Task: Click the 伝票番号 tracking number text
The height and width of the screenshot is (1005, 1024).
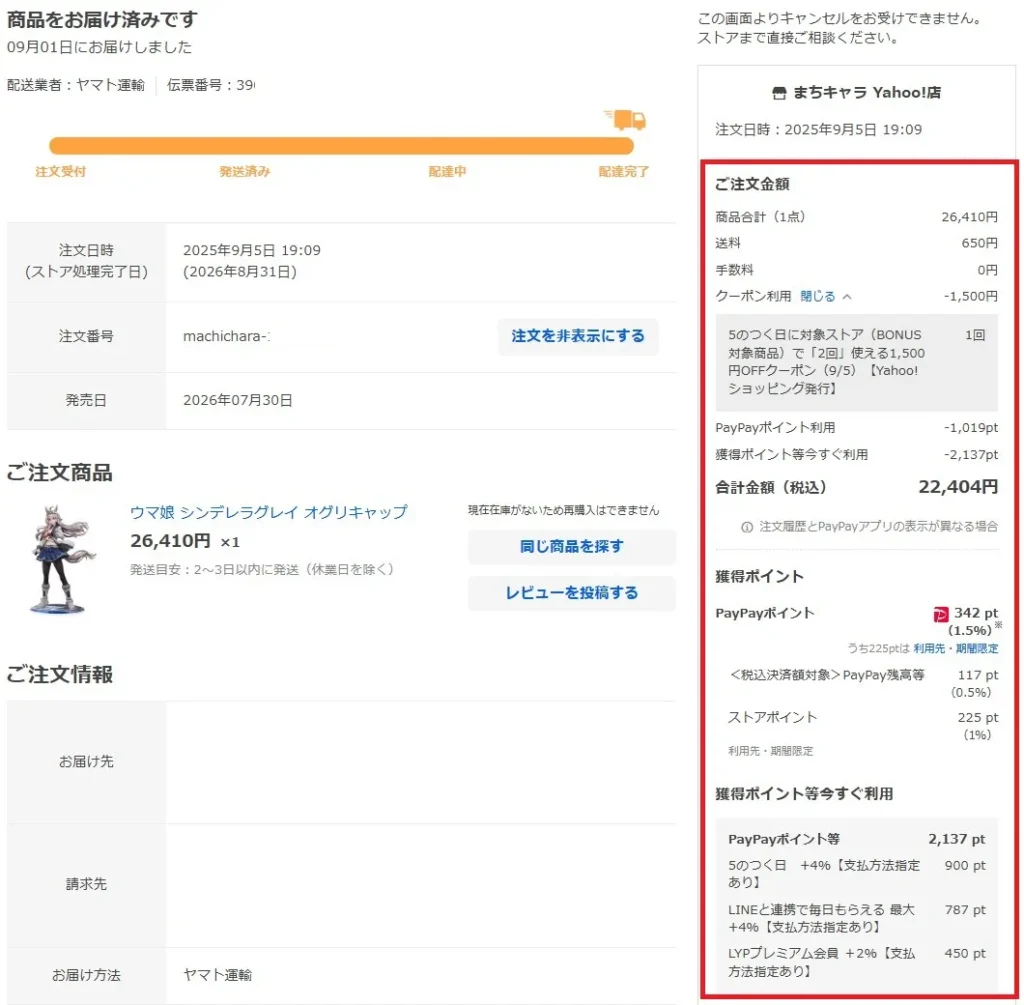Action: 211,85
